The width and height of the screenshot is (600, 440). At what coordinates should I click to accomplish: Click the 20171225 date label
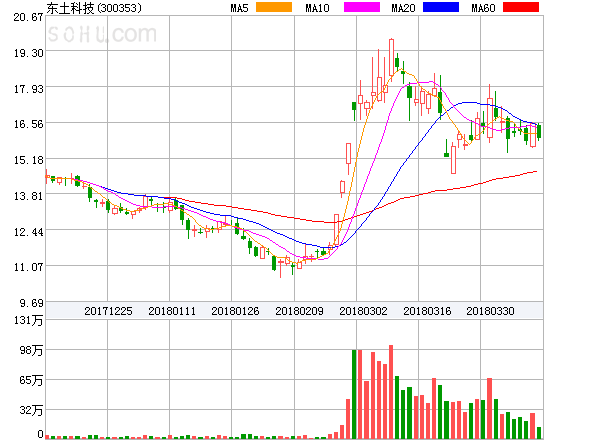108,311
